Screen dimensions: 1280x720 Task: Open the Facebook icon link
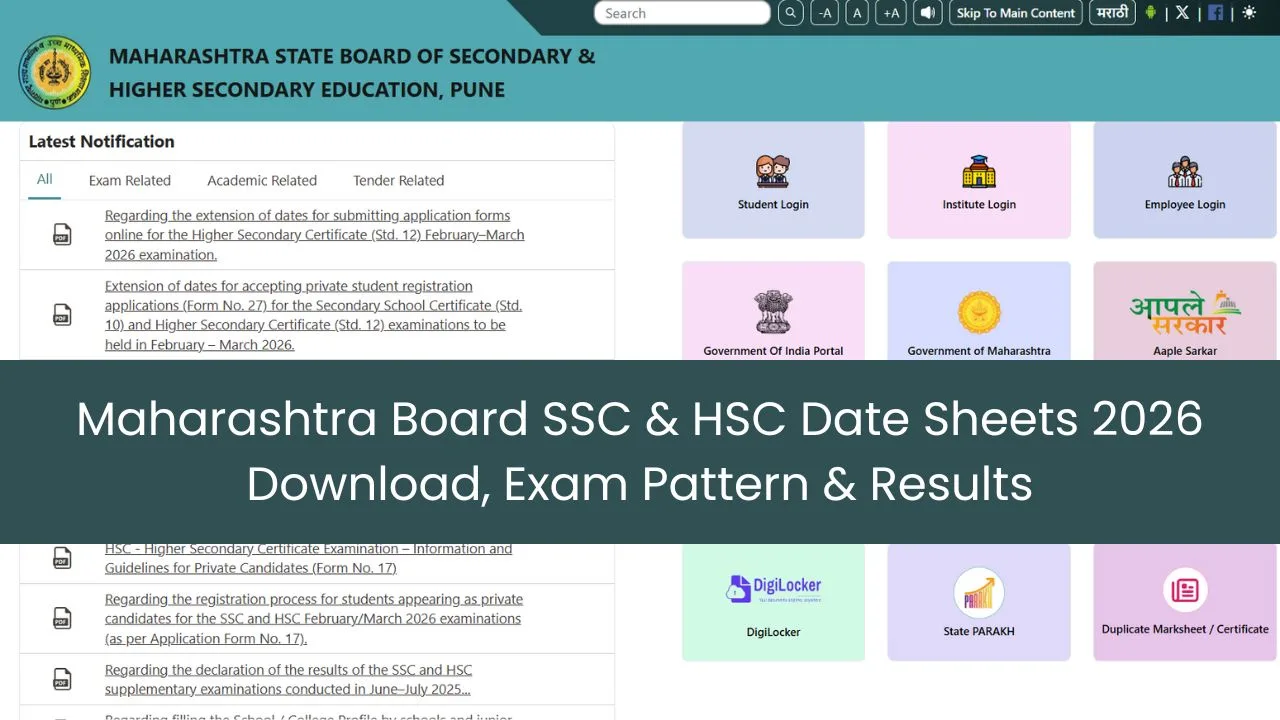pyautogui.click(x=1215, y=13)
